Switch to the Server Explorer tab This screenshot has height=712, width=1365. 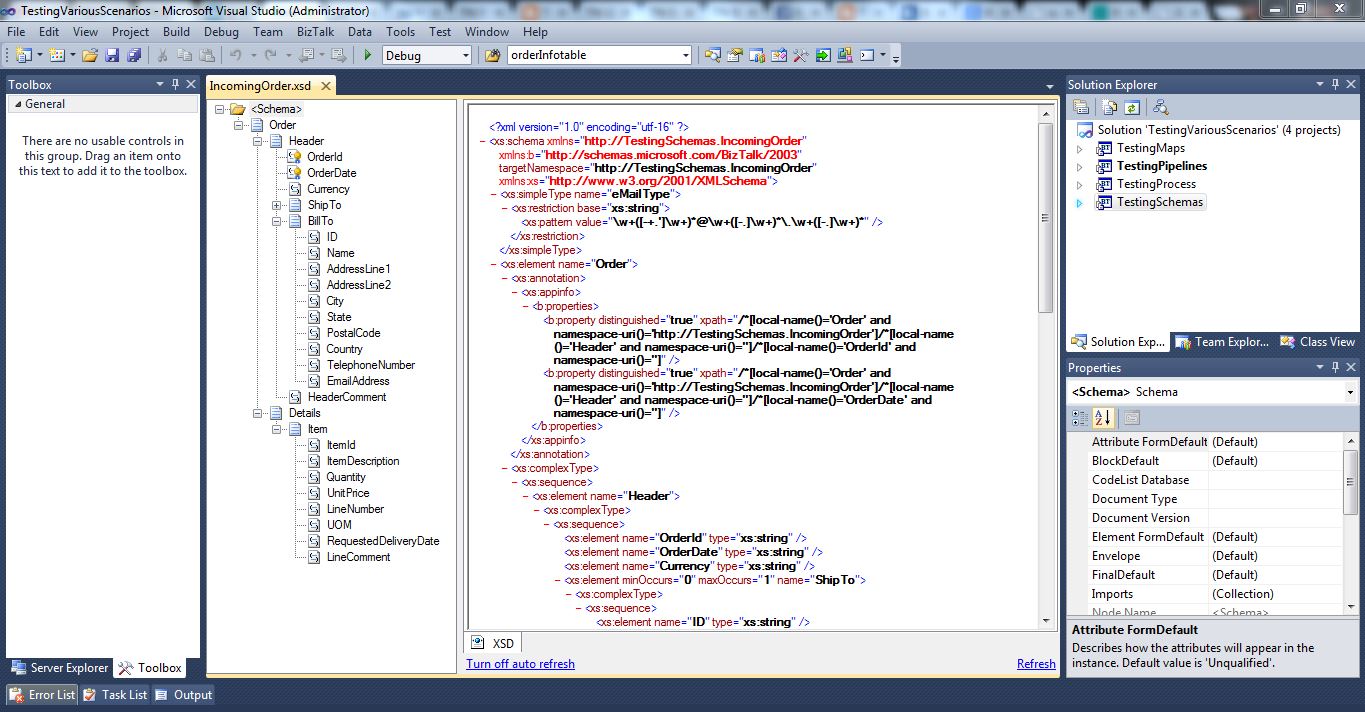pos(59,668)
